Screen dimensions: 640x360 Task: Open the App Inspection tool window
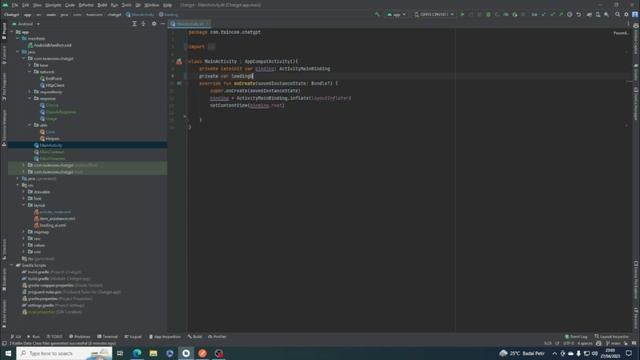point(165,337)
